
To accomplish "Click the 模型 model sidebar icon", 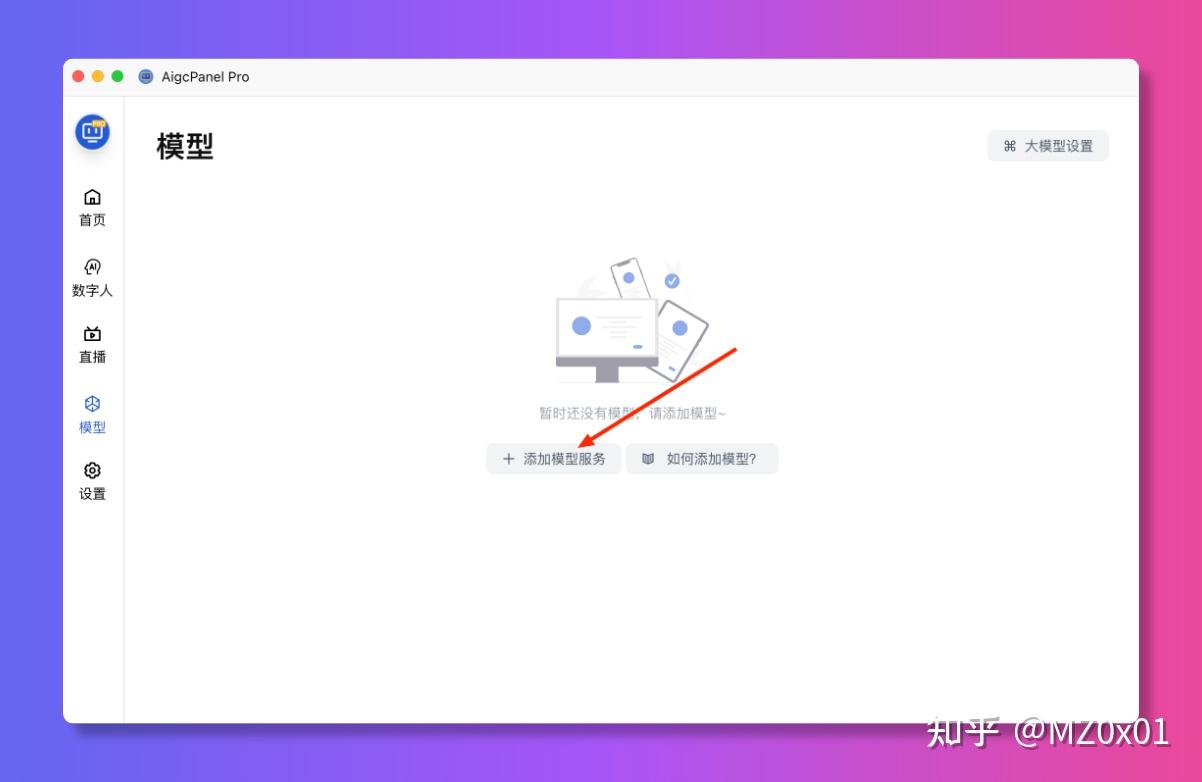I will point(92,404).
